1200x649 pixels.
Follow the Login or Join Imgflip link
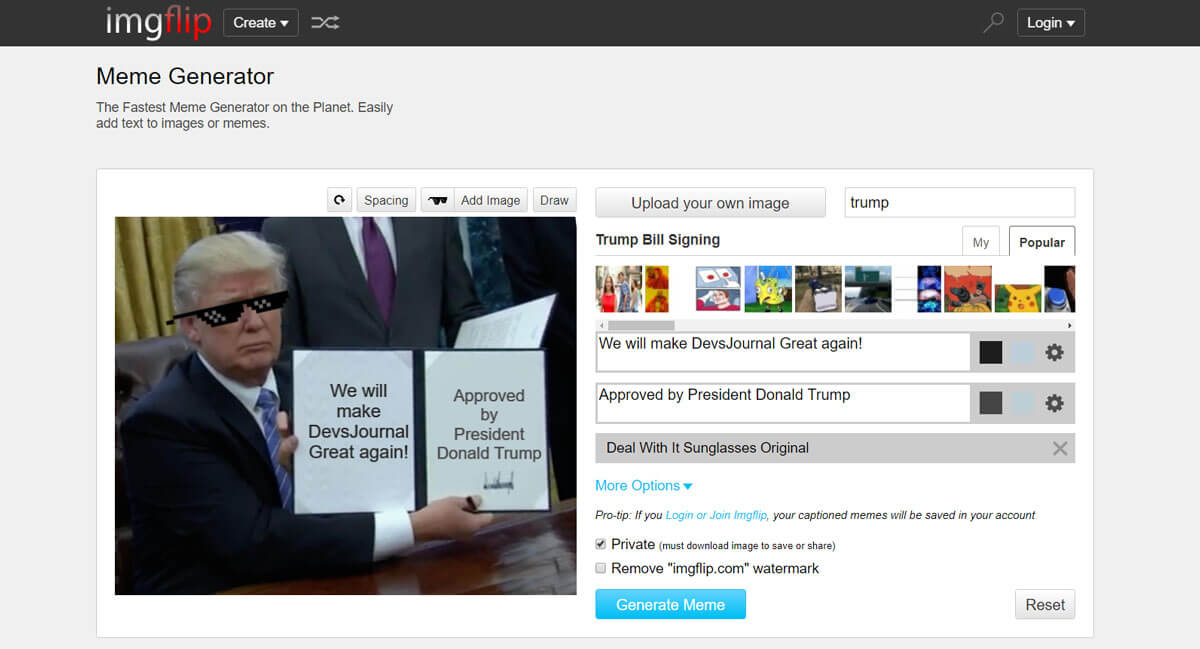point(717,516)
